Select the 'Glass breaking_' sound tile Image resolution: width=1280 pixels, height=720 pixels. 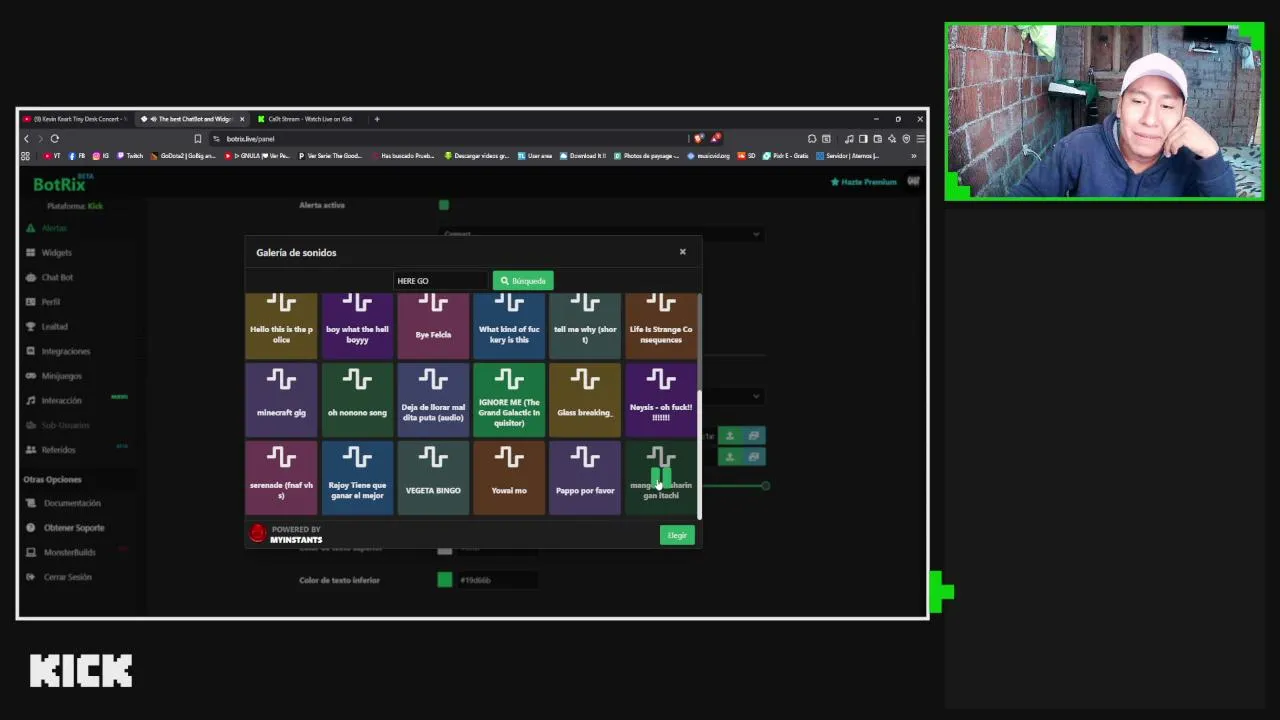[x=585, y=400]
